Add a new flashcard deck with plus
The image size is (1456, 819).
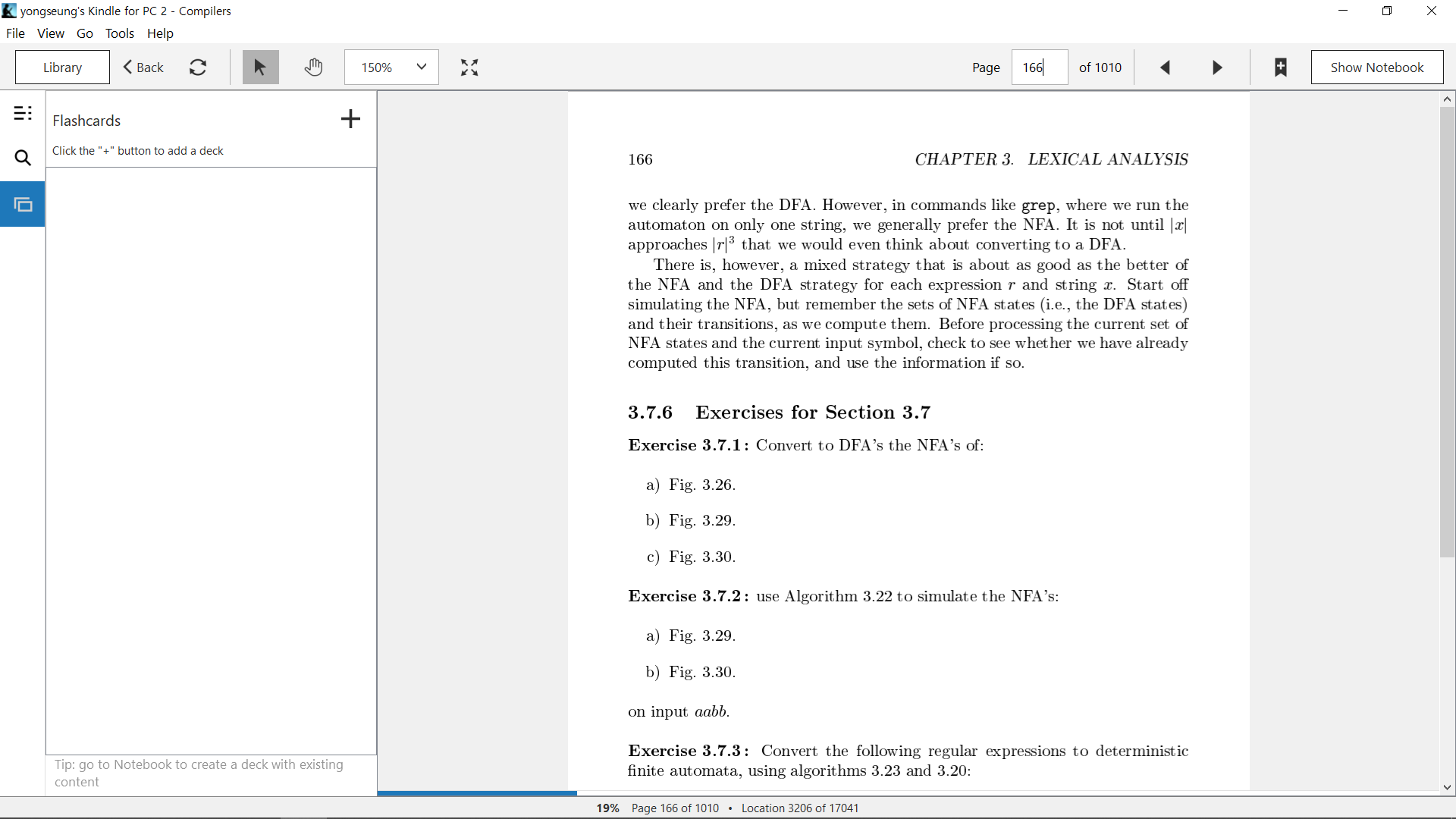click(x=350, y=119)
